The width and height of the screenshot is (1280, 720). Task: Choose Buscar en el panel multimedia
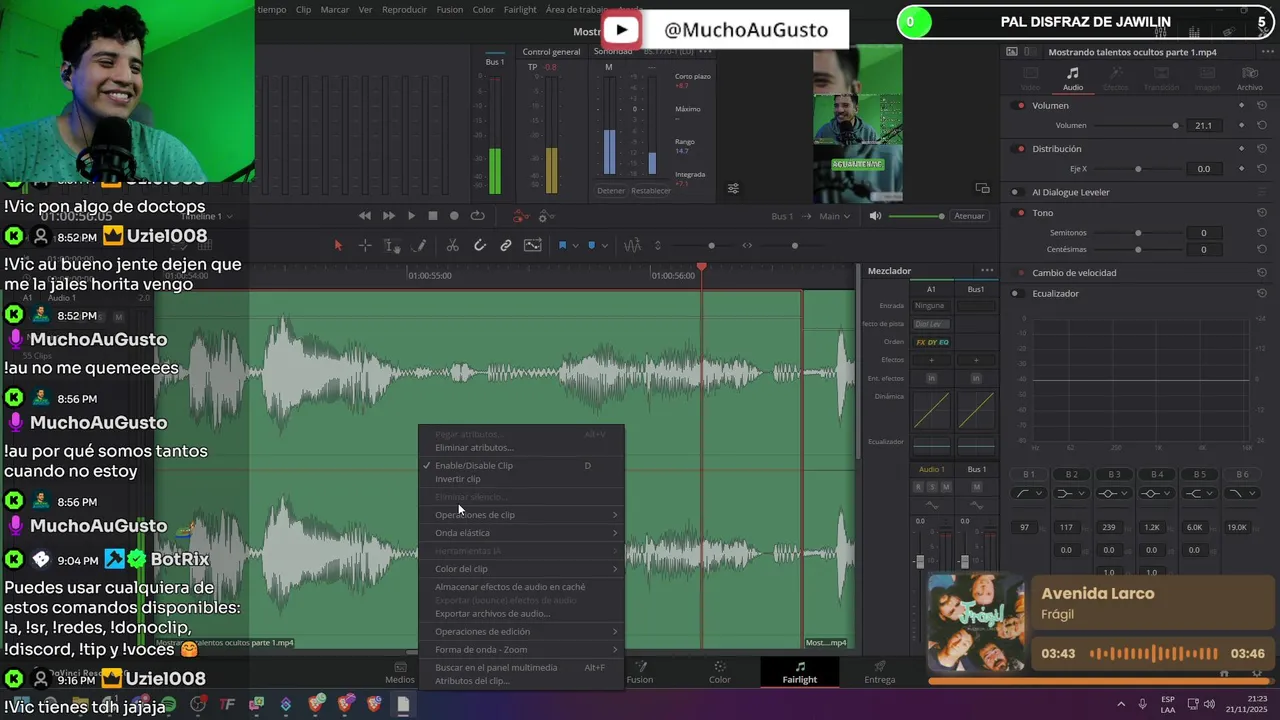(521, 667)
